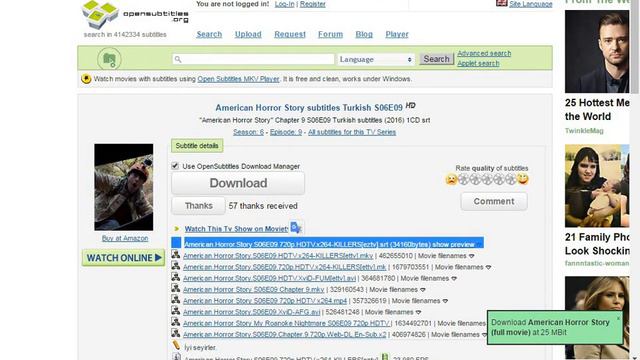Click the Search button in green bar

pos(436,59)
